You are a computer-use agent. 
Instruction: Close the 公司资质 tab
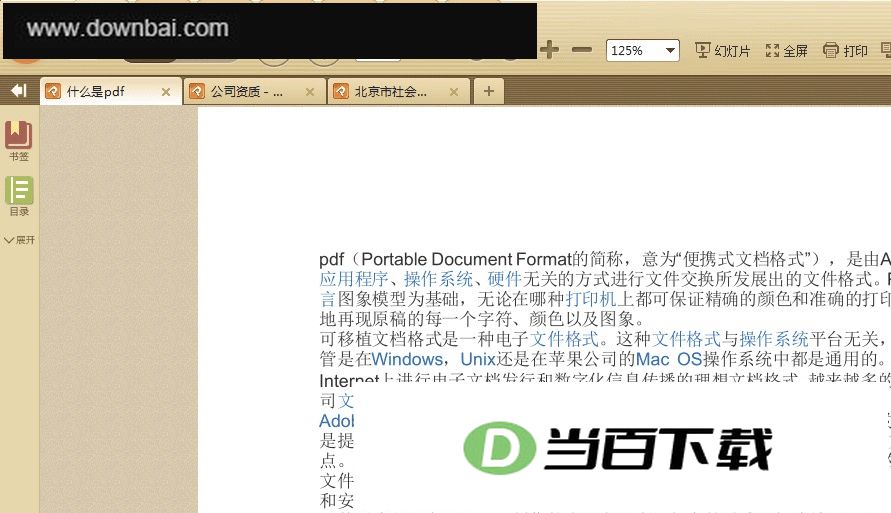pyautogui.click(x=310, y=91)
